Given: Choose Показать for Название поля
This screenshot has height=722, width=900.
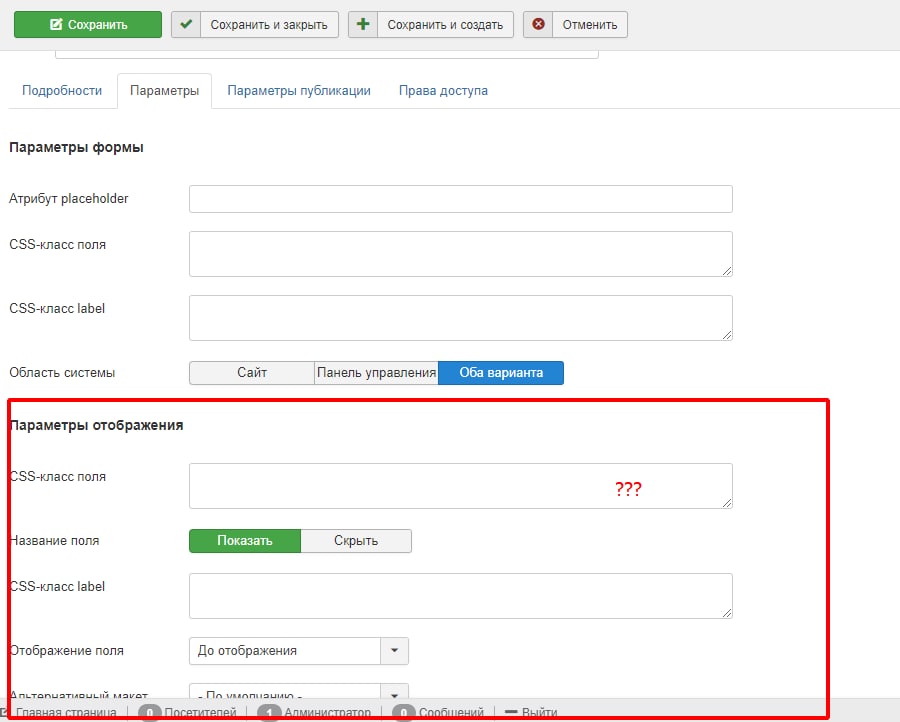Looking at the screenshot, I should point(245,541).
